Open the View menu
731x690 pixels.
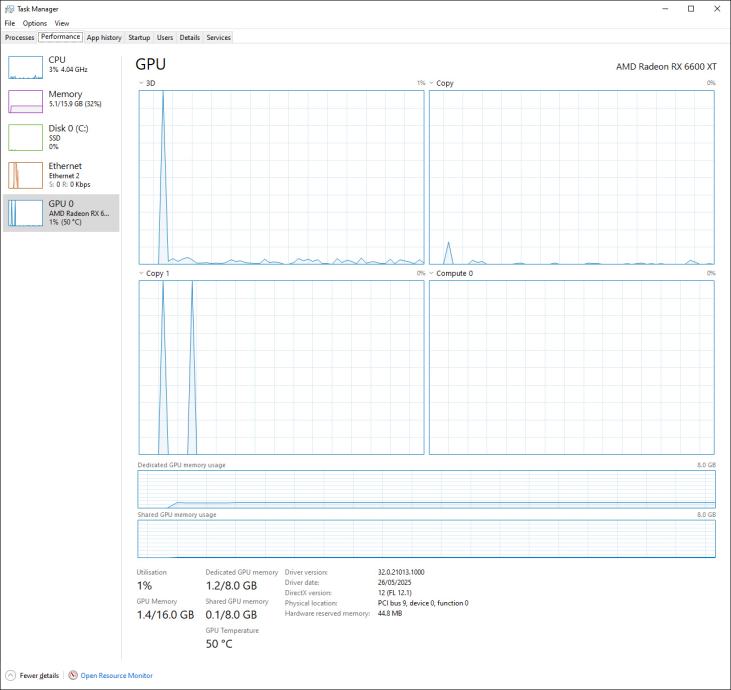point(62,23)
